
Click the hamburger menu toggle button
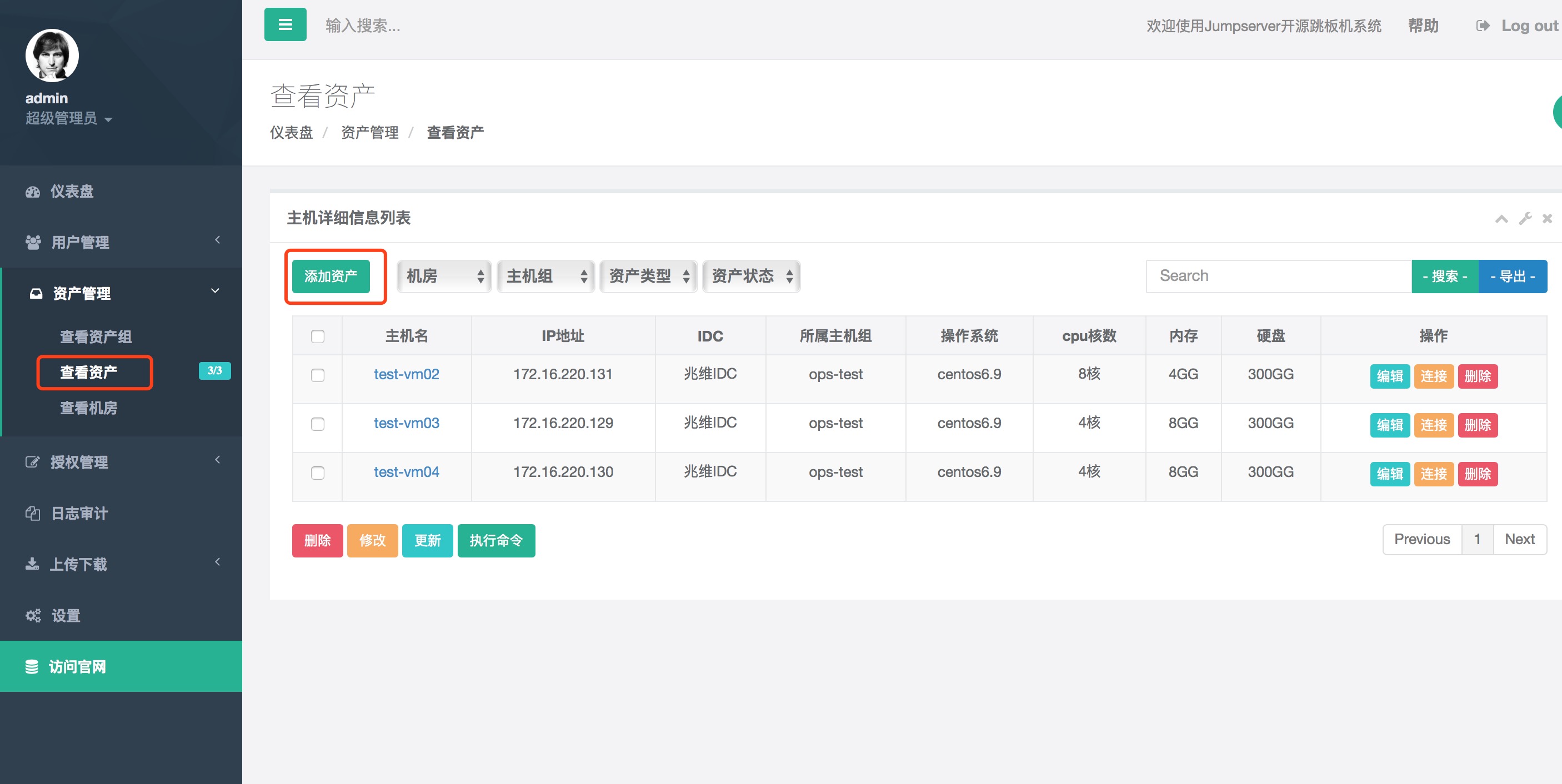pos(285,25)
